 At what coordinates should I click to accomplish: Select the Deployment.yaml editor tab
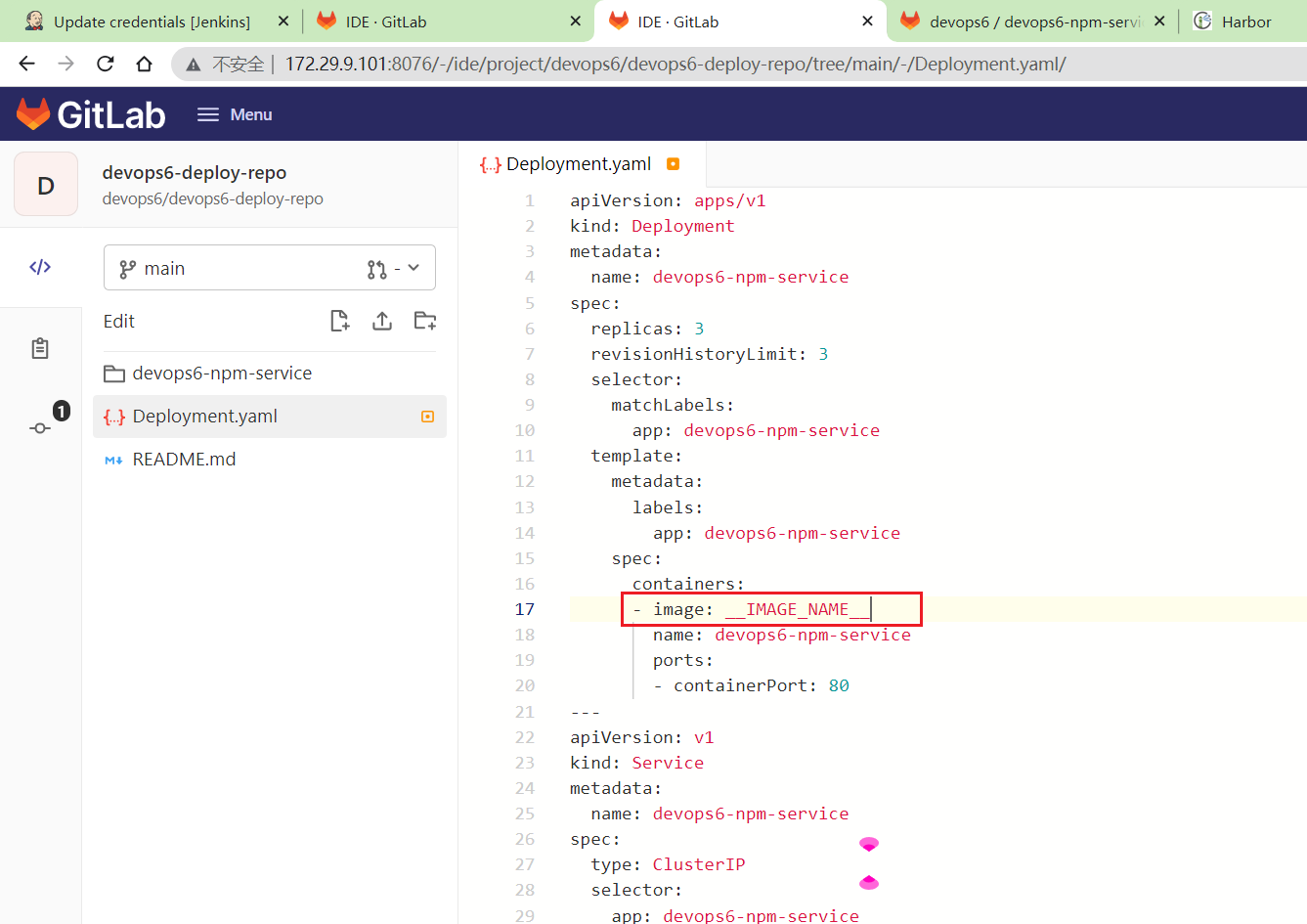click(x=583, y=164)
